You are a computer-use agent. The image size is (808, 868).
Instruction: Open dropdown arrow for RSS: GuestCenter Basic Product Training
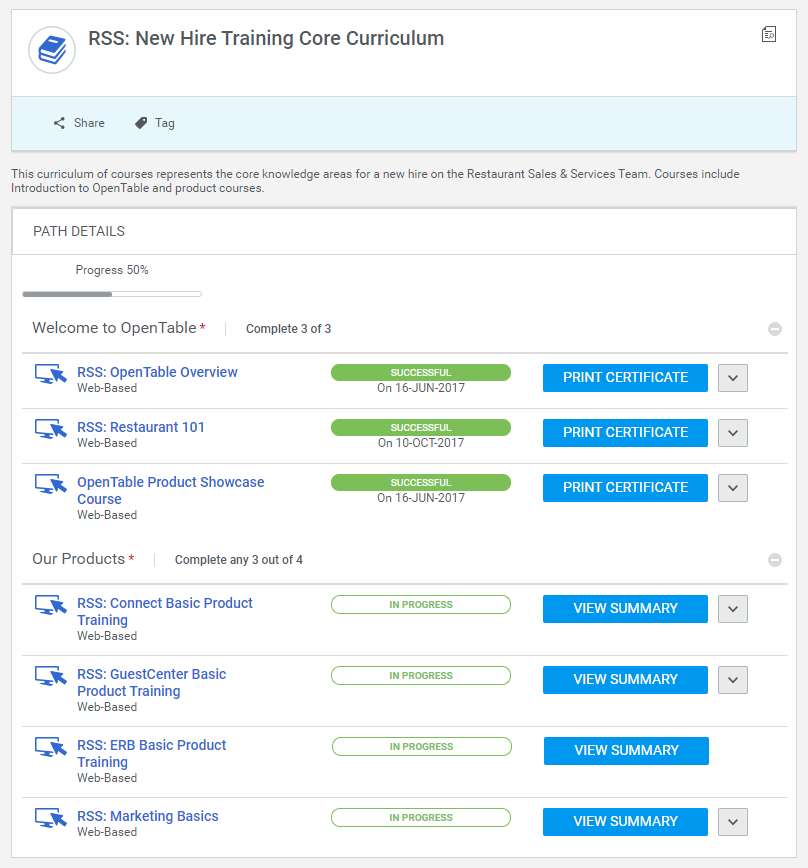pyautogui.click(x=733, y=680)
